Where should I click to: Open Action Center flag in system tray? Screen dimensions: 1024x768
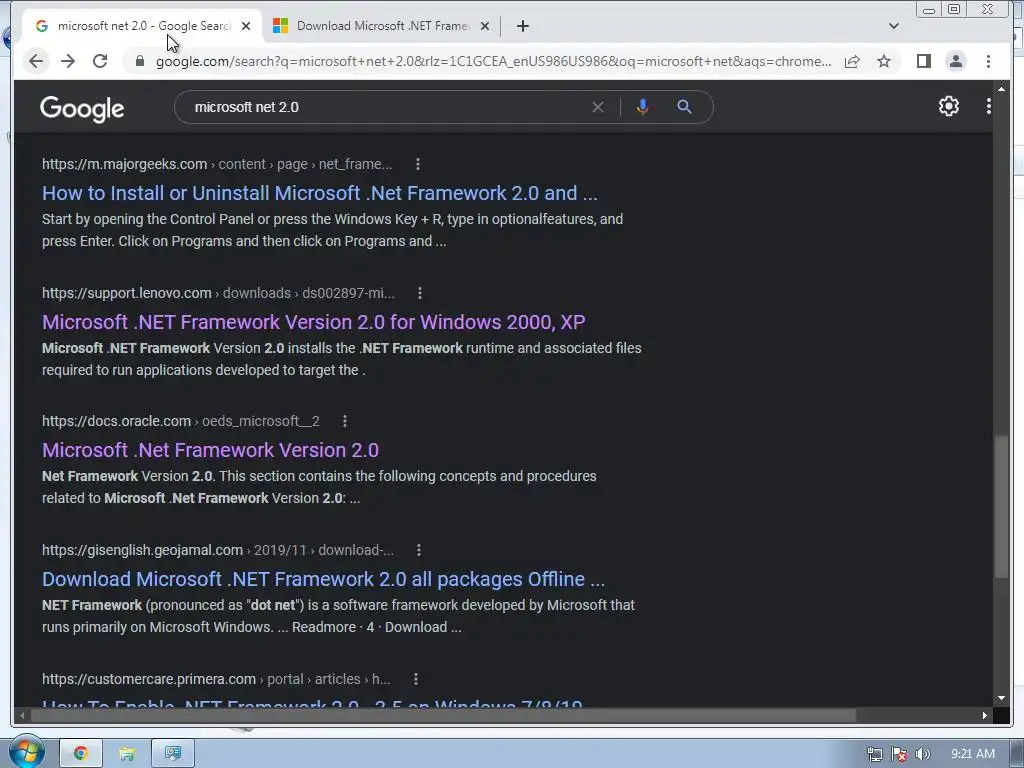pyautogui.click(x=899, y=754)
